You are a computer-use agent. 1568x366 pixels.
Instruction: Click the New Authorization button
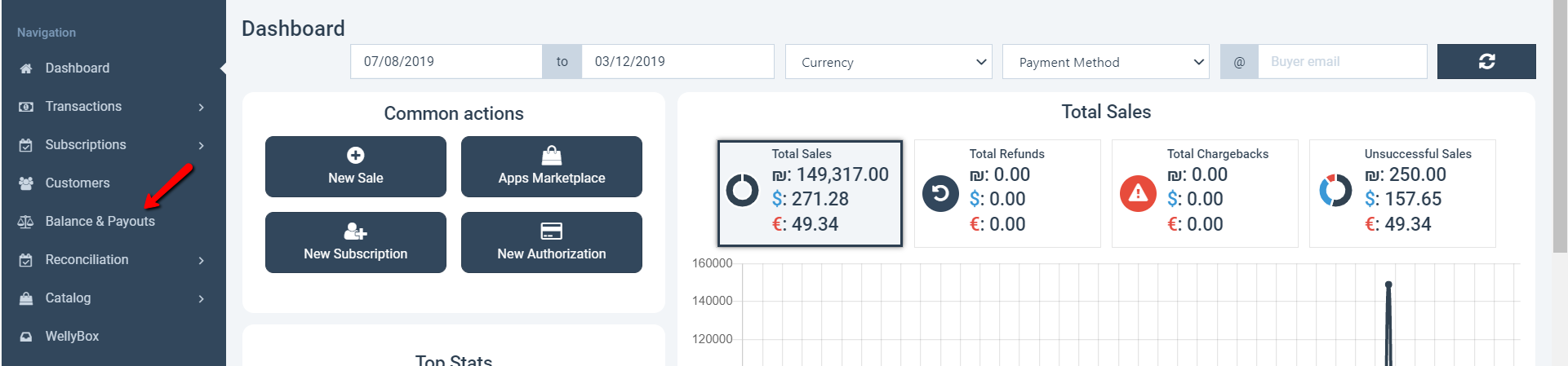point(552,242)
